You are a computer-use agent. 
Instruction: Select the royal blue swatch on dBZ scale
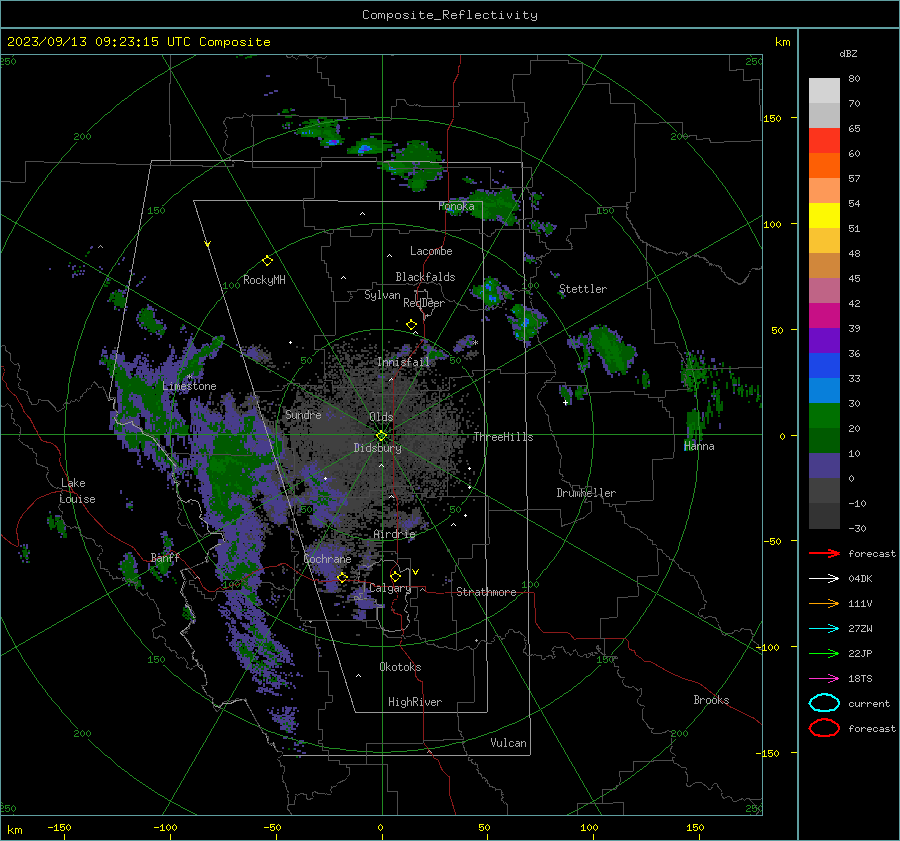point(824,366)
